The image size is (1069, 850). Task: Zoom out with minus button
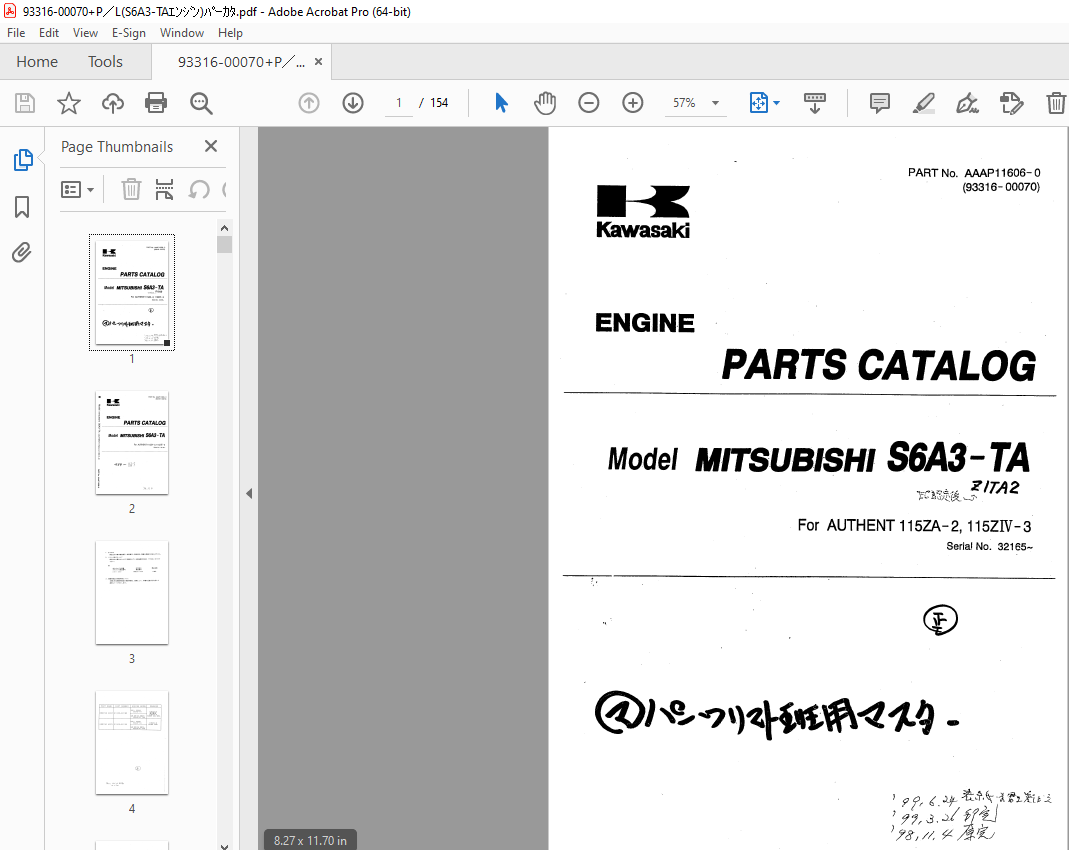tap(588, 103)
